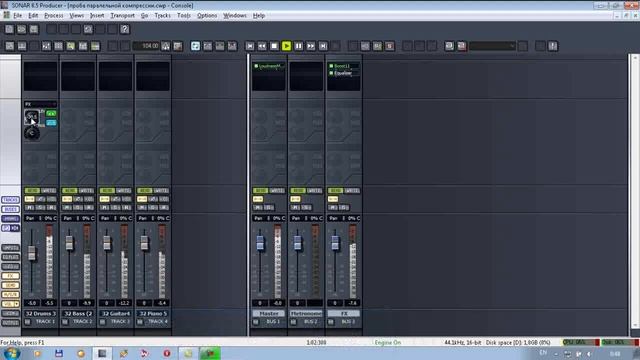The width and height of the screenshot is (640, 360).
Task: Click the EQ knob on the Drums strip
Action: (31, 117)
